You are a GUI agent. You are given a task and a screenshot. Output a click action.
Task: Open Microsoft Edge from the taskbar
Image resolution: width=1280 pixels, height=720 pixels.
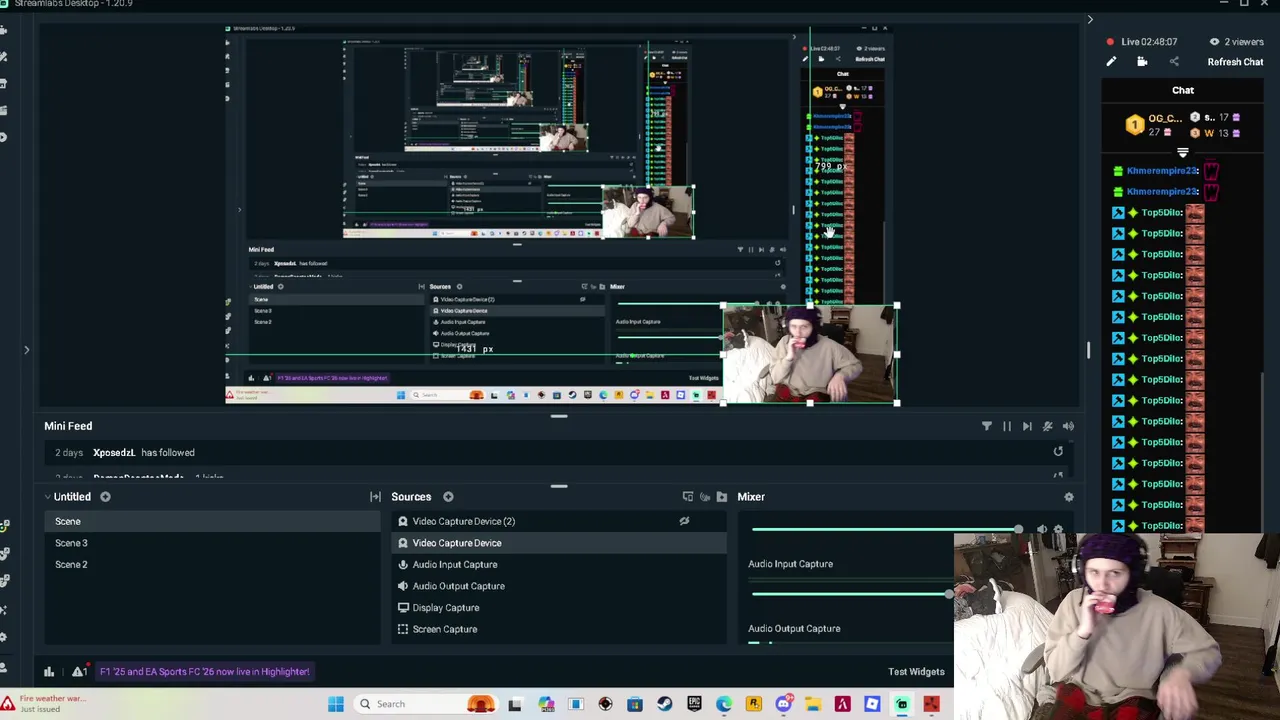pos(724,704)
